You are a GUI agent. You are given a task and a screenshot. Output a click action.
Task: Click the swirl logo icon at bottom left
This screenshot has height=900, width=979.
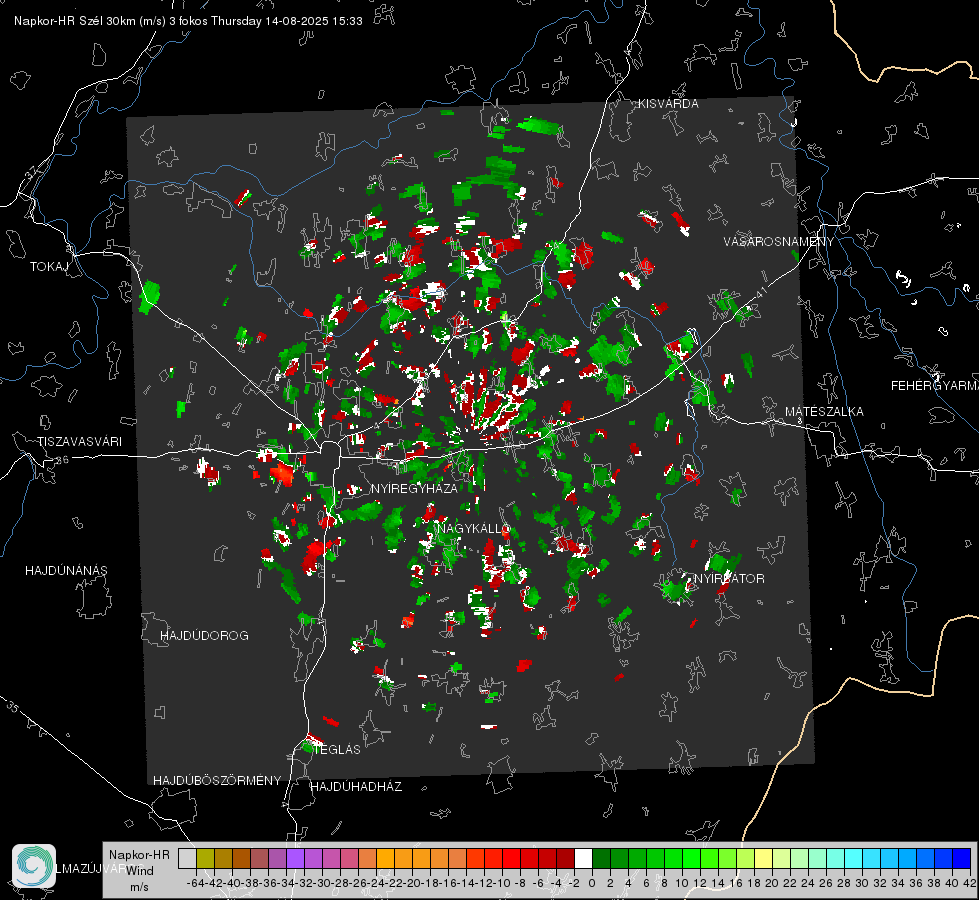coord(34,866)
